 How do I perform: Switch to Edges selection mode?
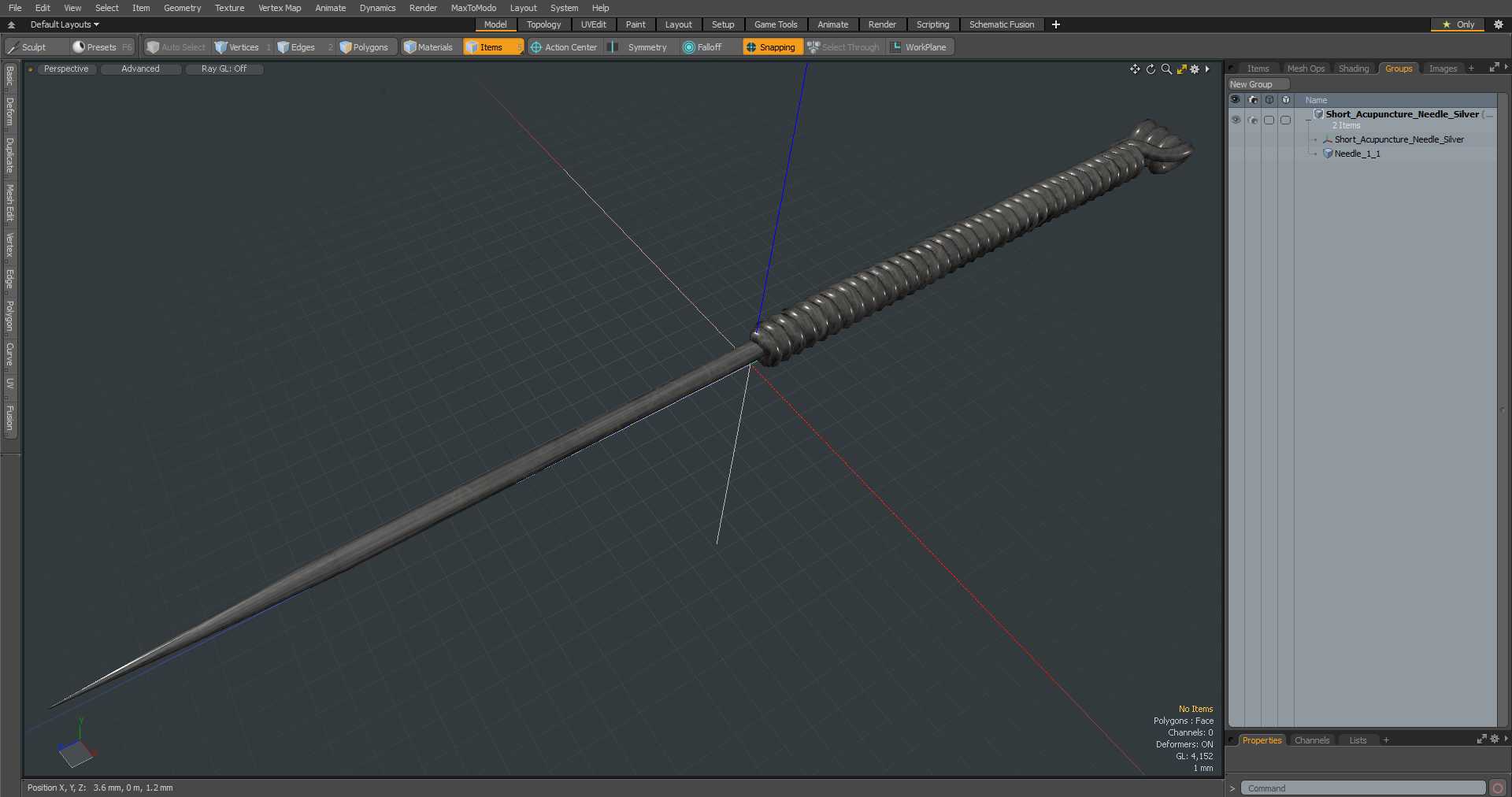[x=304, y=47]
